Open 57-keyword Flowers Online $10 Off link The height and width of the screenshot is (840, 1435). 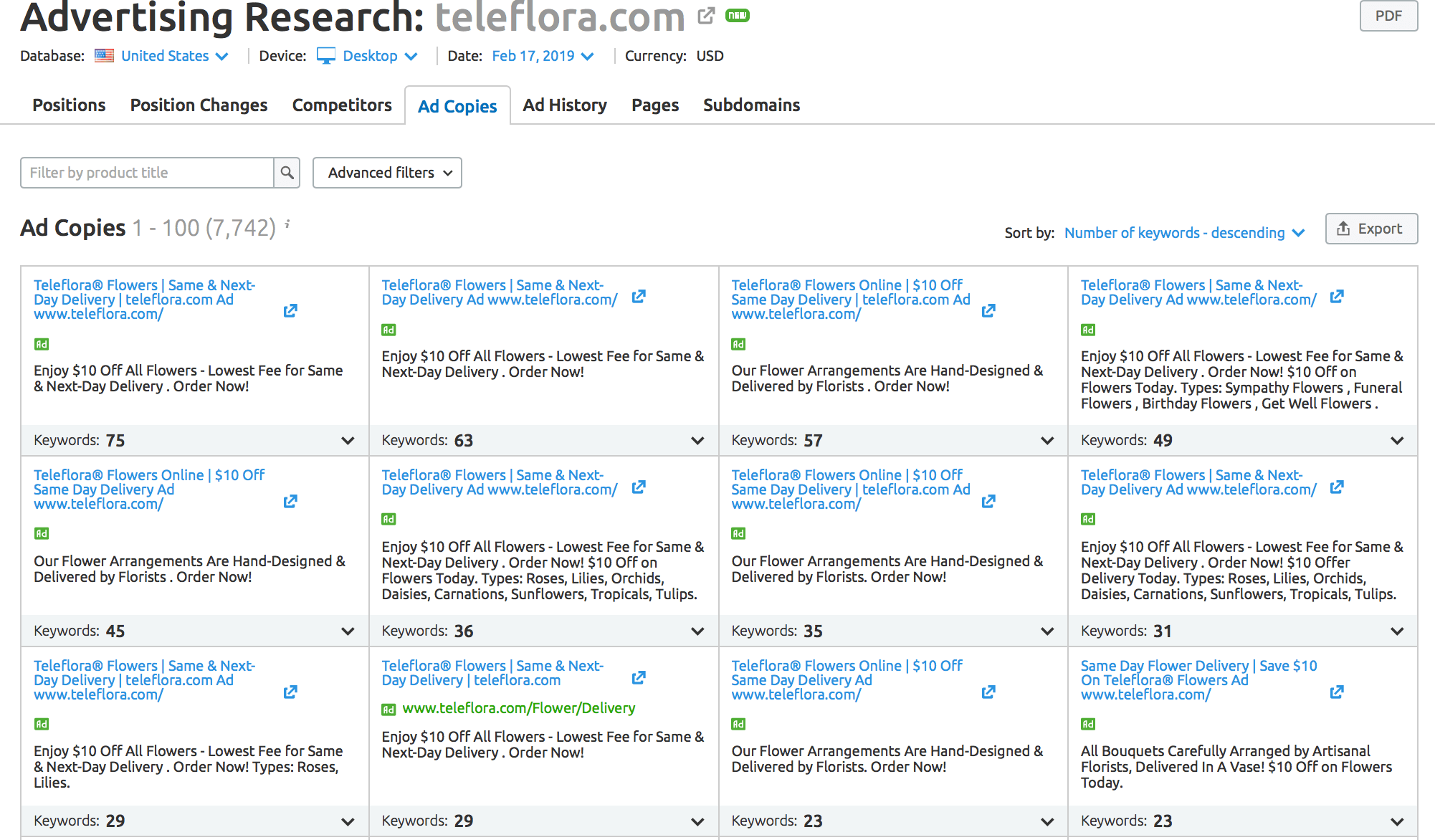(851, 300)
